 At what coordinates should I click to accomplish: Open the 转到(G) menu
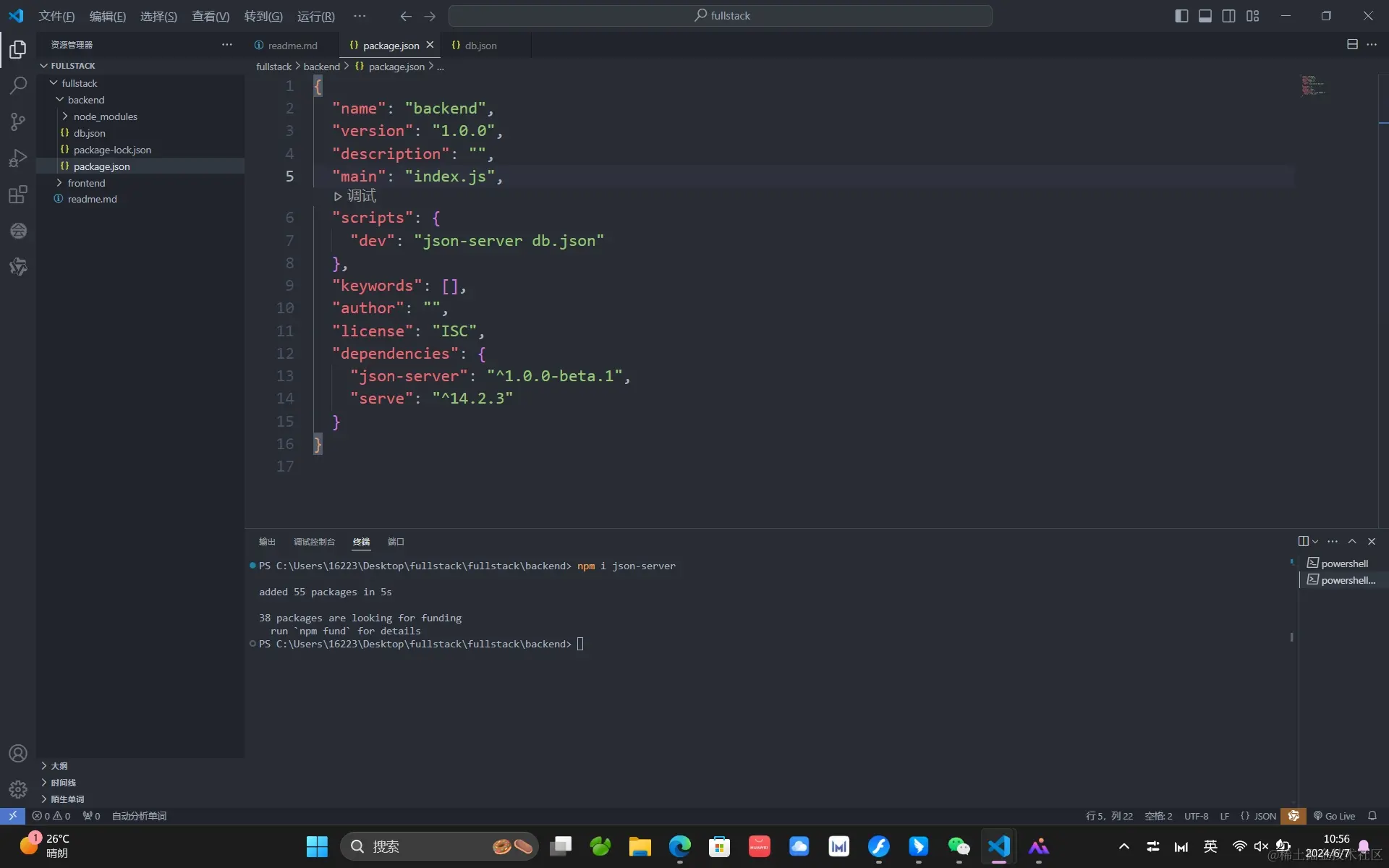pyautogui.click(x=263, y=16)
